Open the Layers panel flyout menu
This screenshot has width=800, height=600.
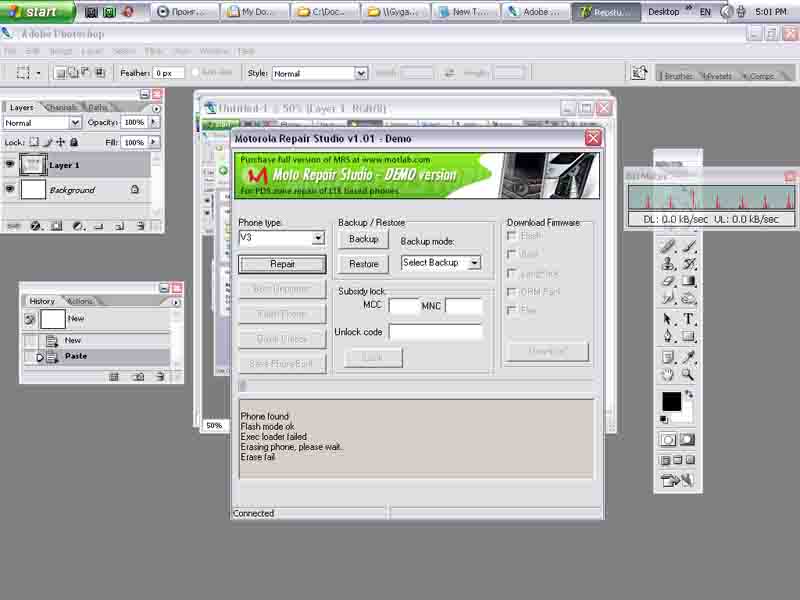(x=156, y=108)
